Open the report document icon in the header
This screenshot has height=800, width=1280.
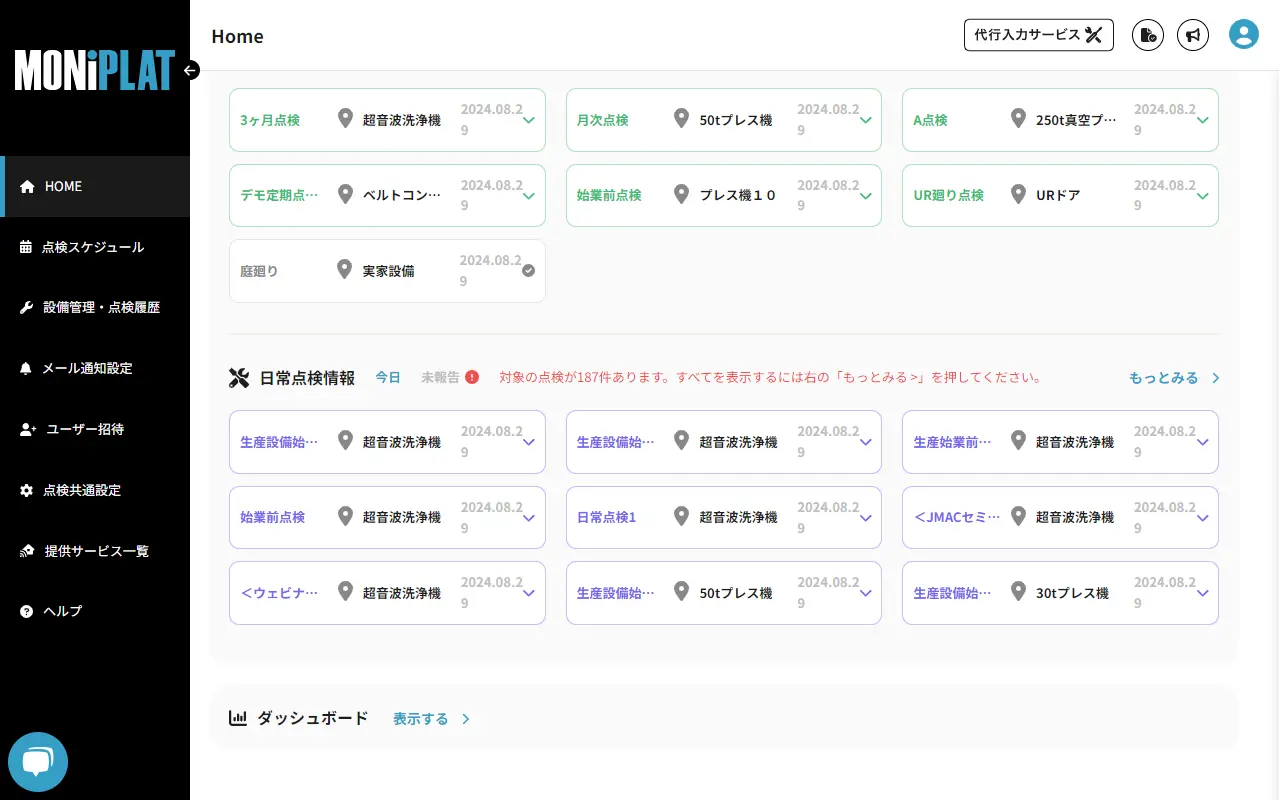point(1148,34)
